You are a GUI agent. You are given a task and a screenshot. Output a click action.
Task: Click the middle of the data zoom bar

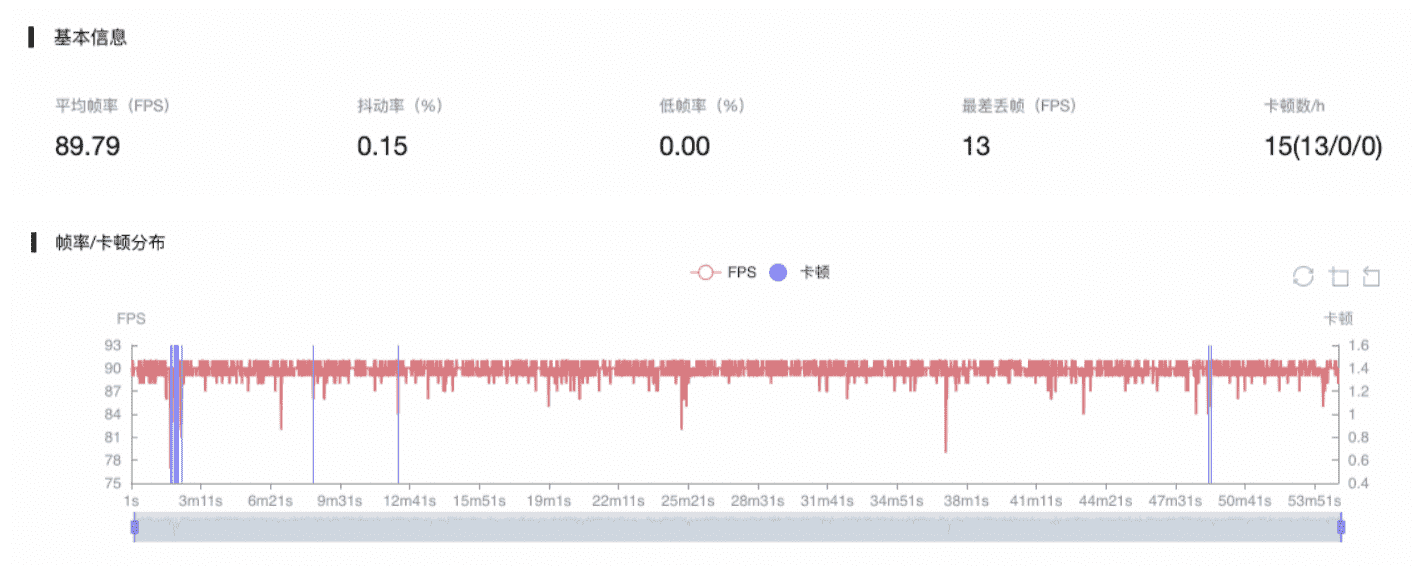[737, 527]
